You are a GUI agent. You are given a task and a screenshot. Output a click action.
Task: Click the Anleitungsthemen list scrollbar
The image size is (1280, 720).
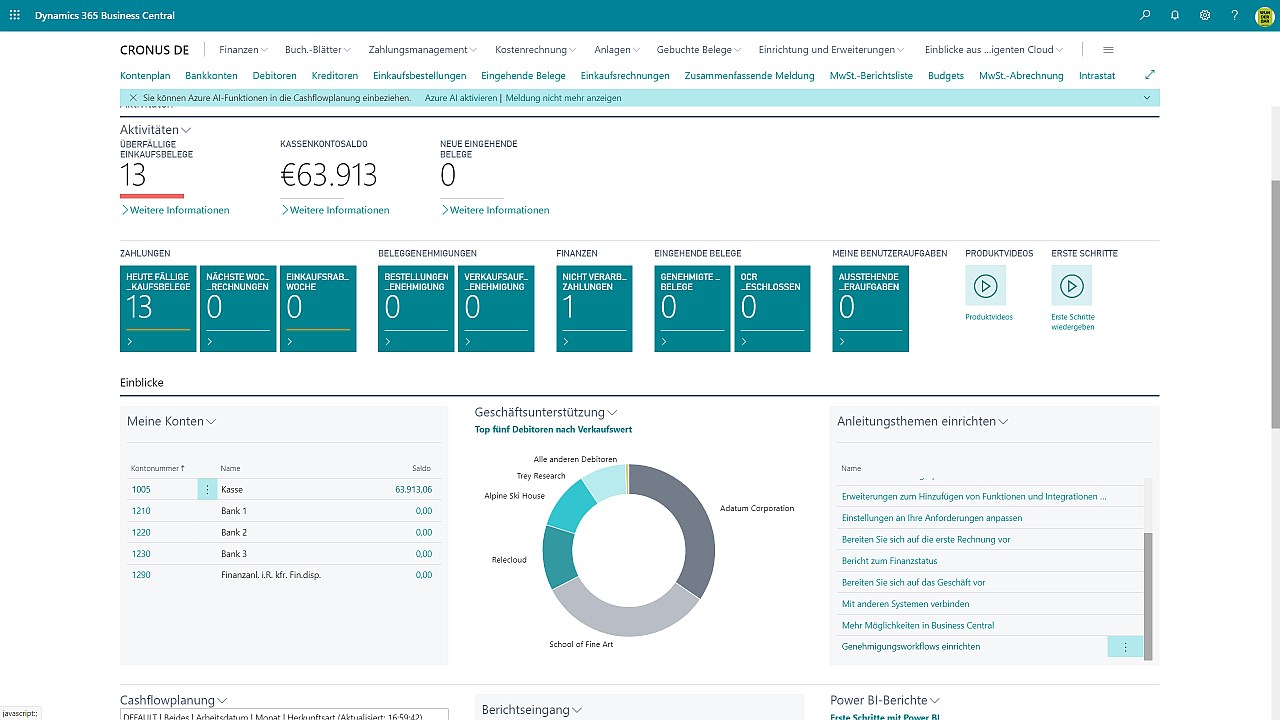(1148, 596)
